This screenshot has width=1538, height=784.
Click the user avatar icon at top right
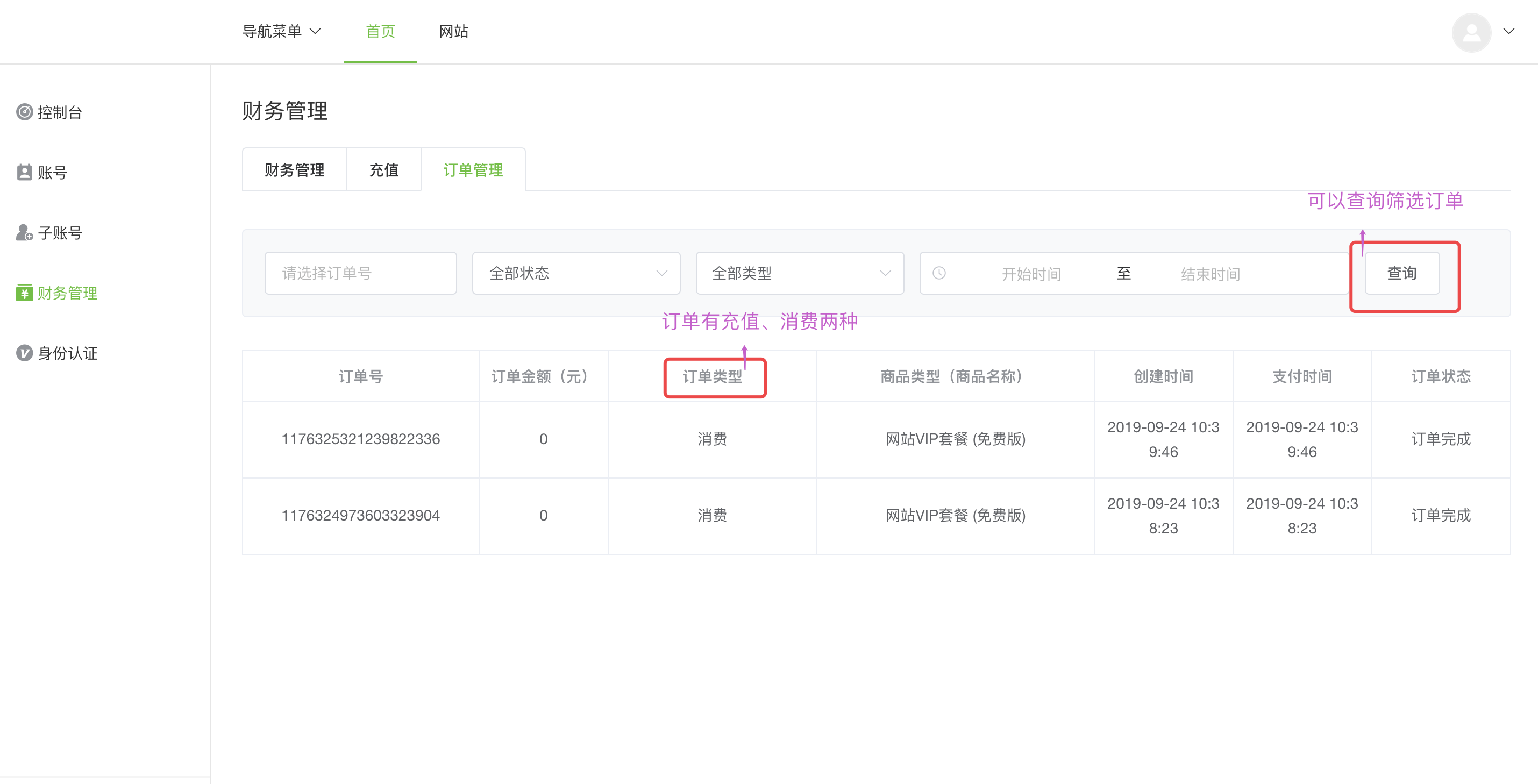1472,32
